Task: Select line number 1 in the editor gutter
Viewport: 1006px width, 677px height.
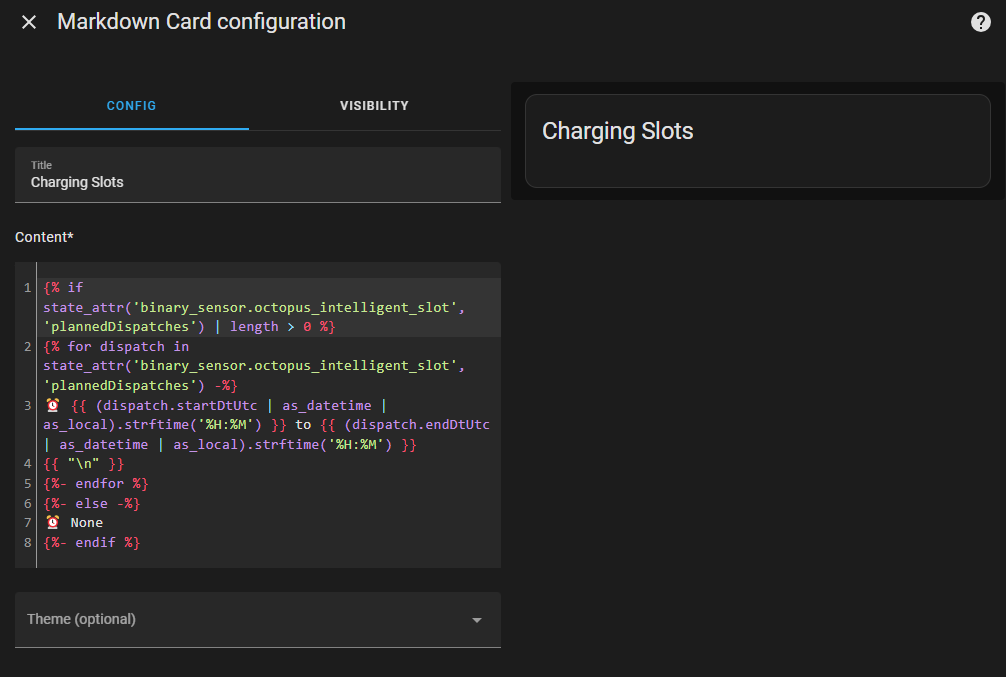Action: (x=27, y=288)
